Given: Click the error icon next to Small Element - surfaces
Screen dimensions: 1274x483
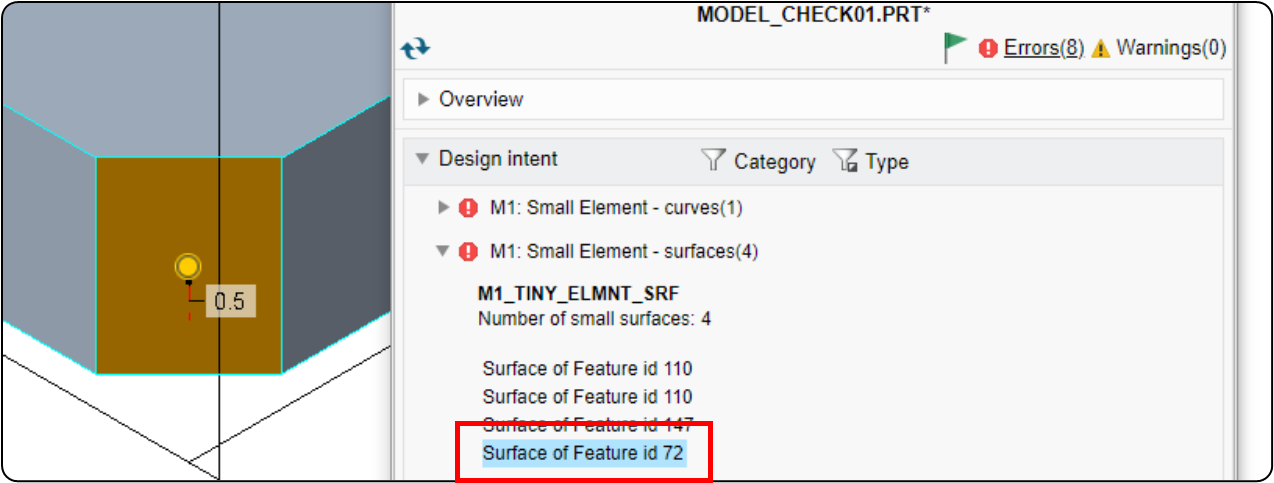Looking at the screenshot, I should point(468,252).
